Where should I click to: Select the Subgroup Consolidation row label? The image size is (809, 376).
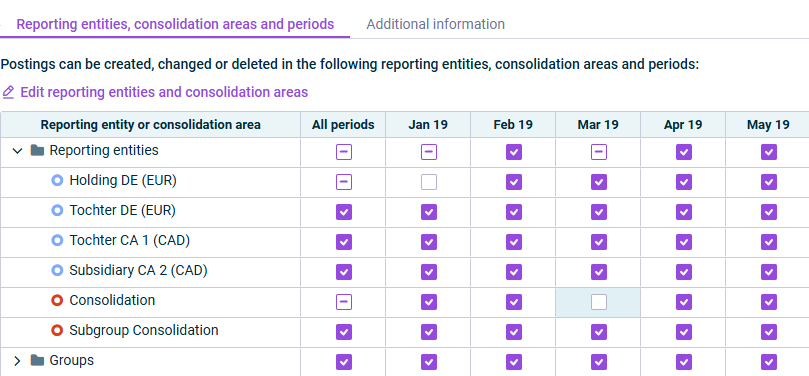pos(144,330)
